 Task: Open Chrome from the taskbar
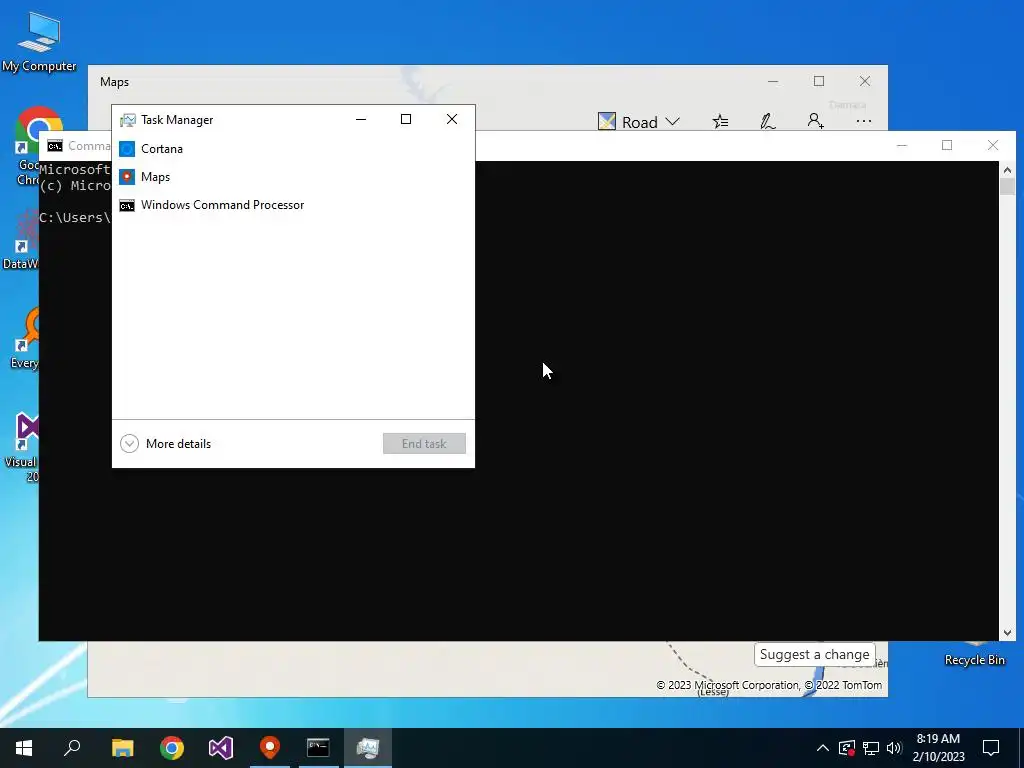[x=172, y=748]
